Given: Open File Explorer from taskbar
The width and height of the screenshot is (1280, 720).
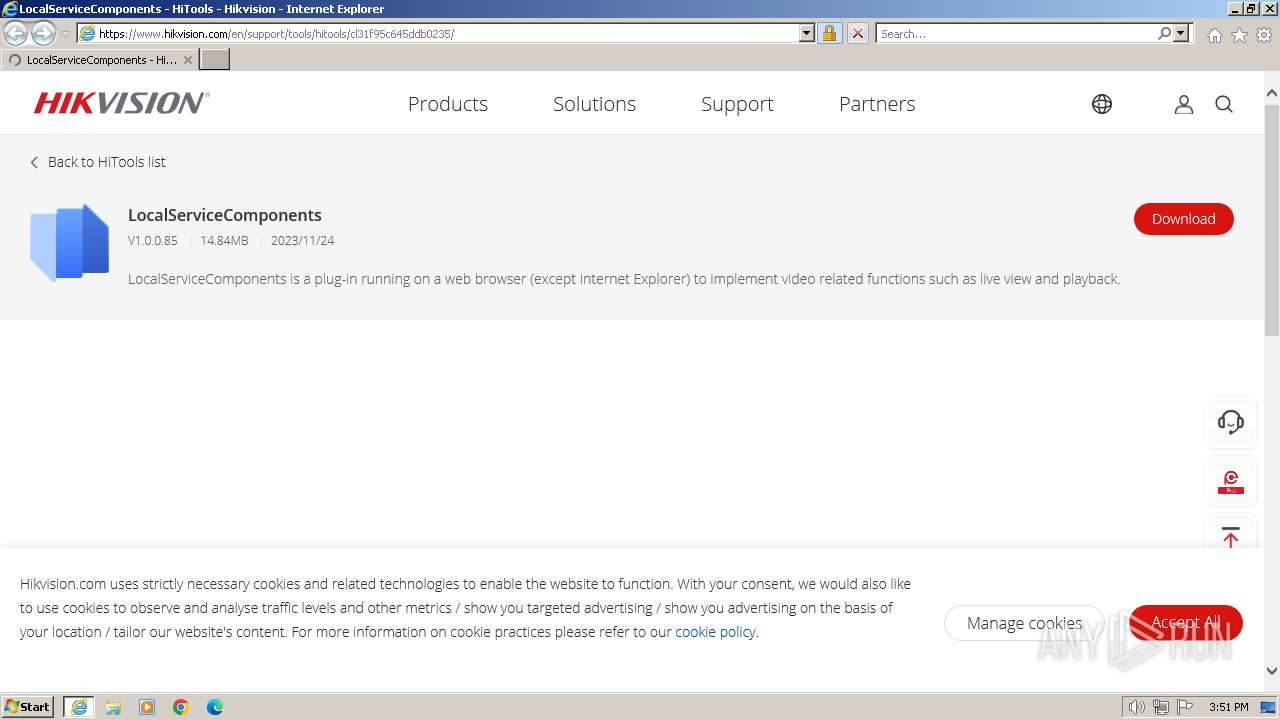Looking at the screenshot, I should [113, 707].
